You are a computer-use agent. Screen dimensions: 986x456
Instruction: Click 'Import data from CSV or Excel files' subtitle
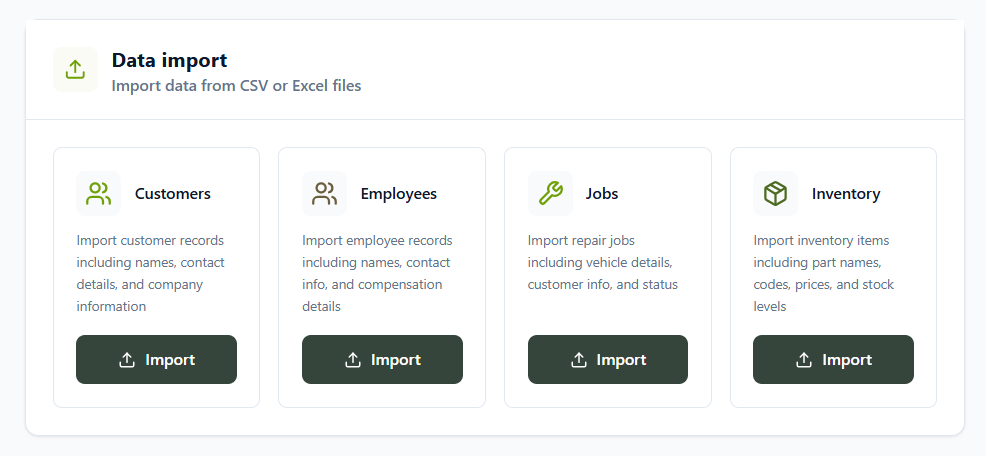click(236, 86)
